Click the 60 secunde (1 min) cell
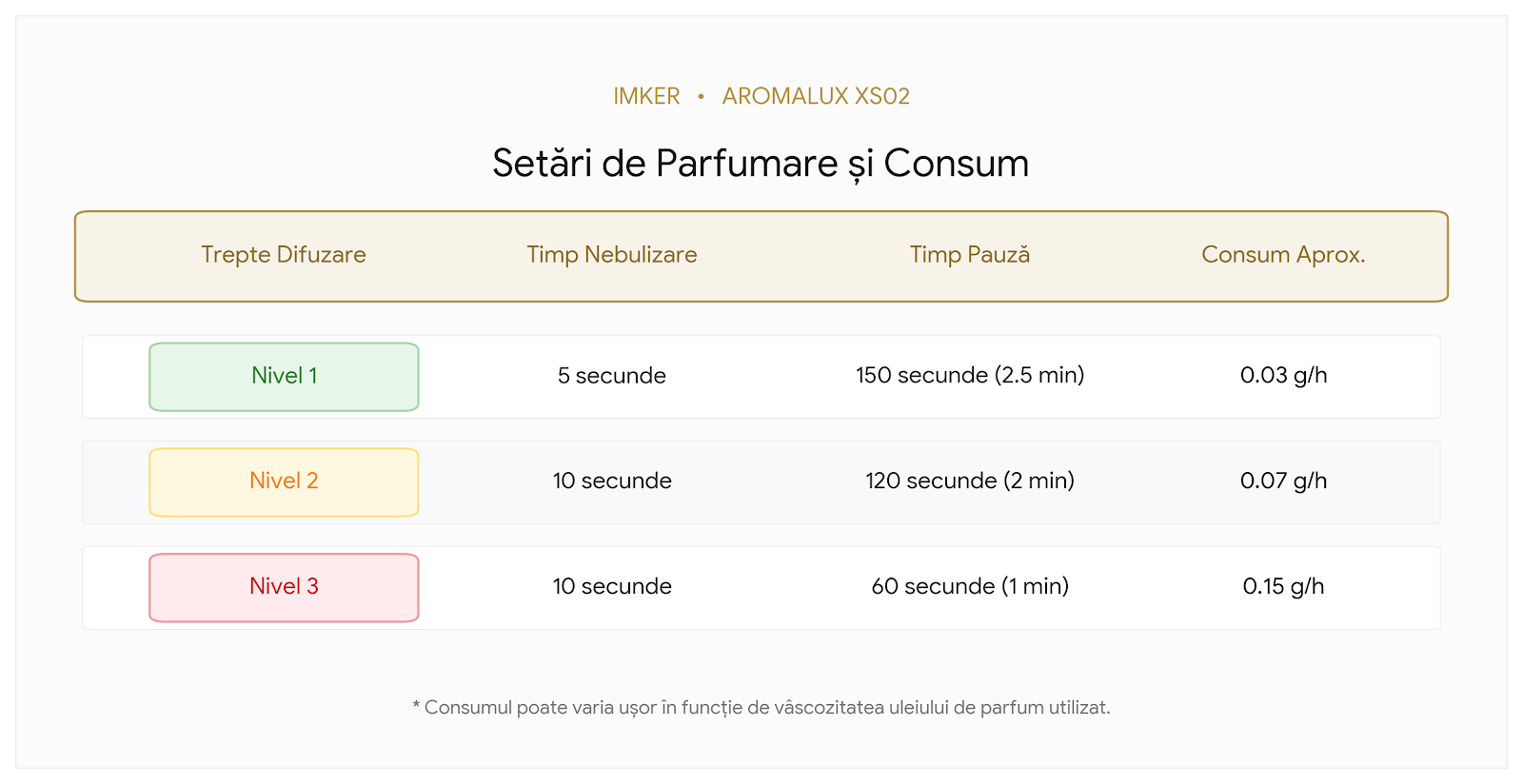Screen dimensions: 1523x784 coord(970,587)
